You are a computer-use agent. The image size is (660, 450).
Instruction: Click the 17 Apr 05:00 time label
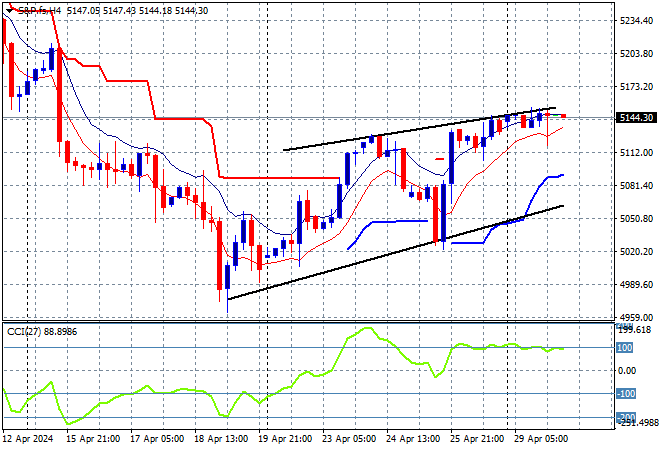click(x=157, y=439)
